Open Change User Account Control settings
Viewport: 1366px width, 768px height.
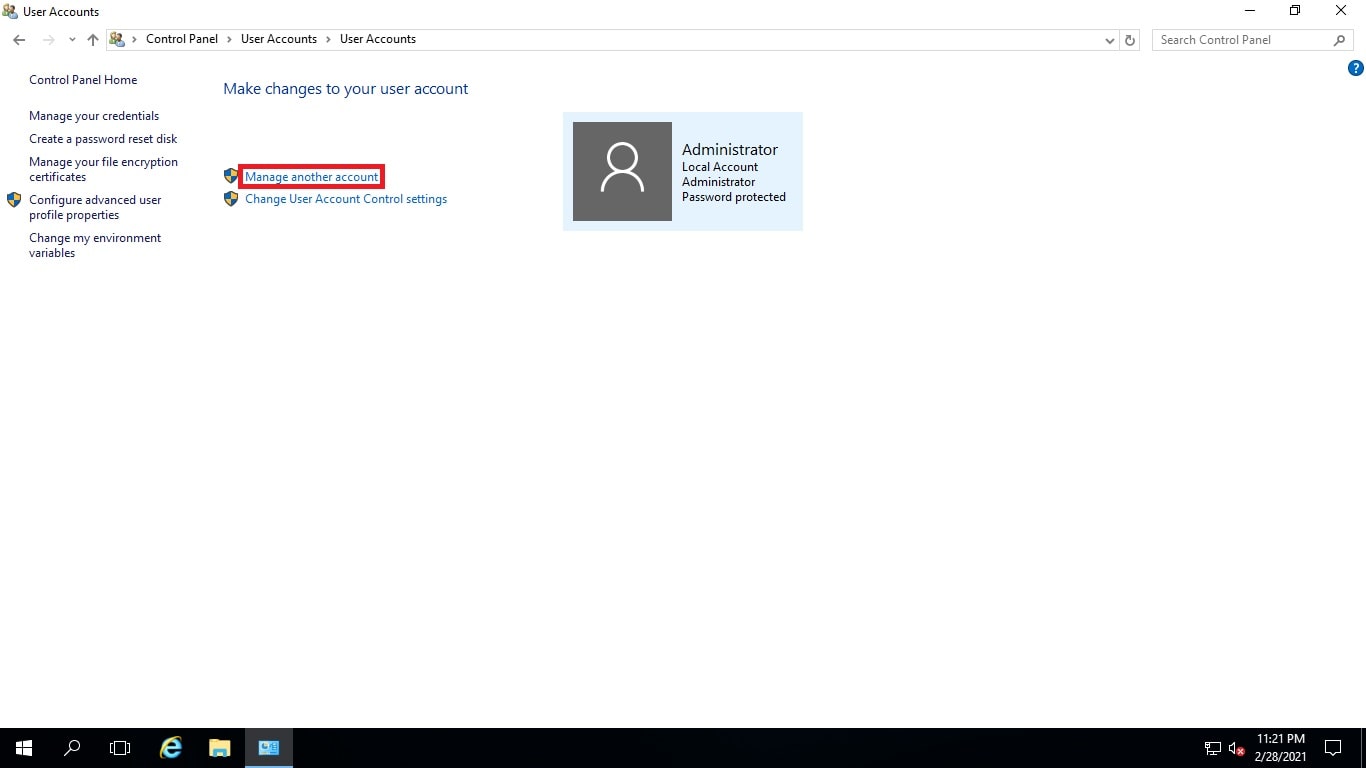[x=346, y=199]
